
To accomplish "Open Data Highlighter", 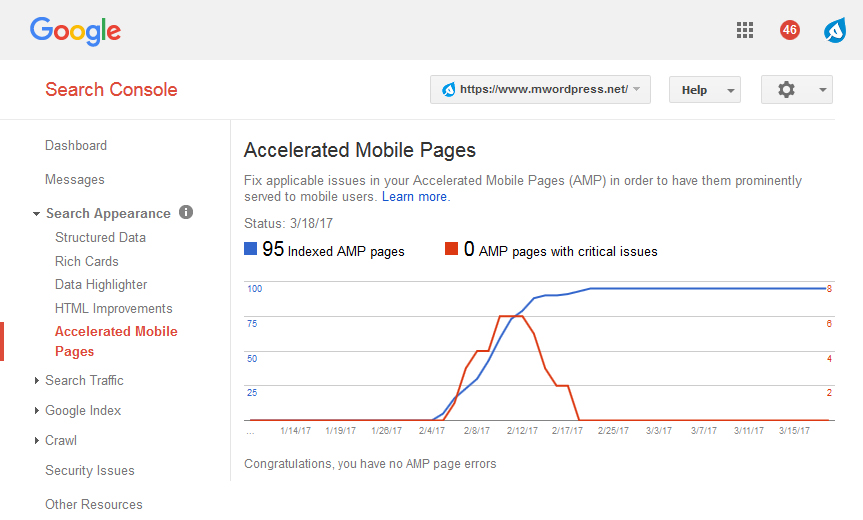I will (101, 284).
